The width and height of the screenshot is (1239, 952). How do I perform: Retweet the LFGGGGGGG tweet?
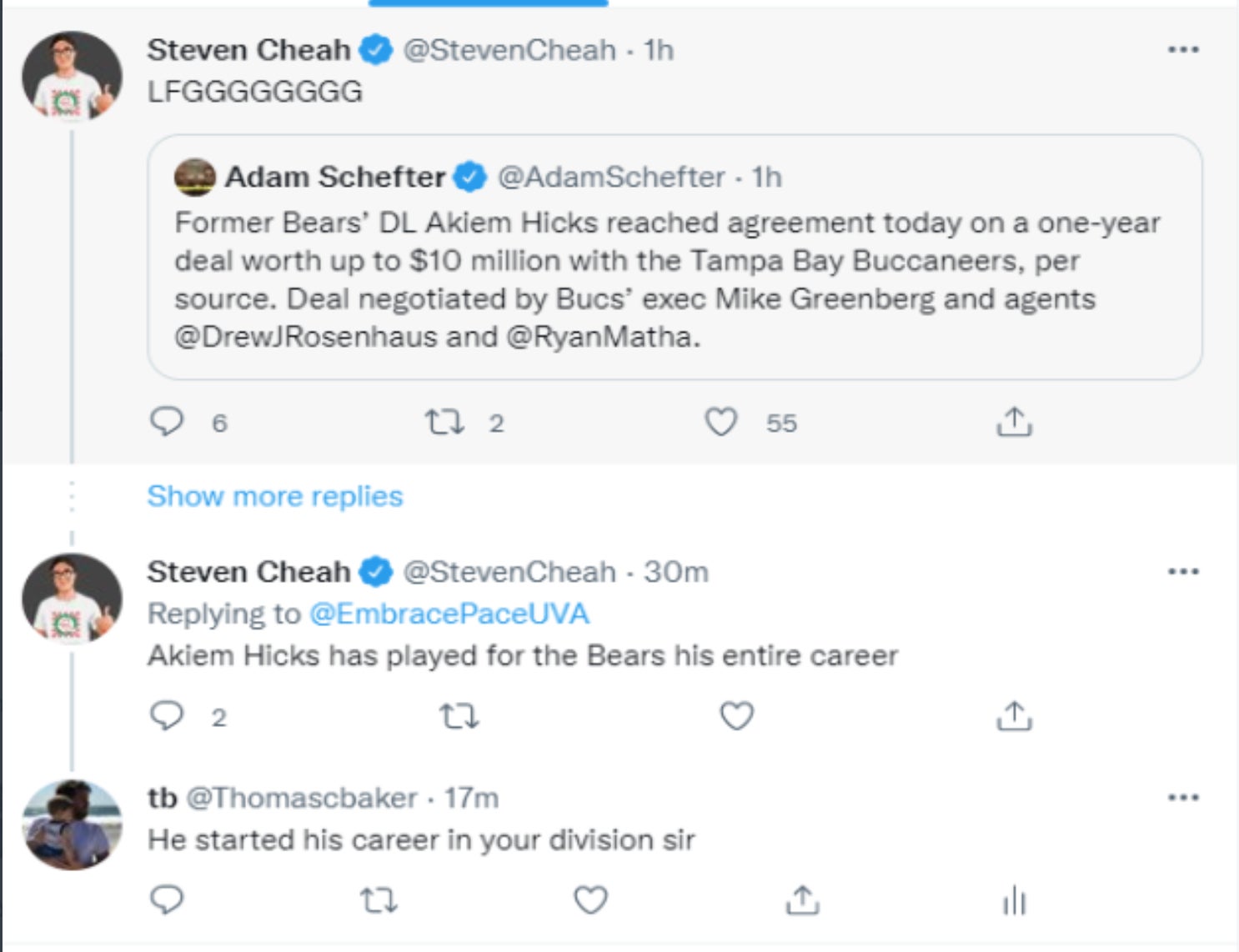coord(444,422)
